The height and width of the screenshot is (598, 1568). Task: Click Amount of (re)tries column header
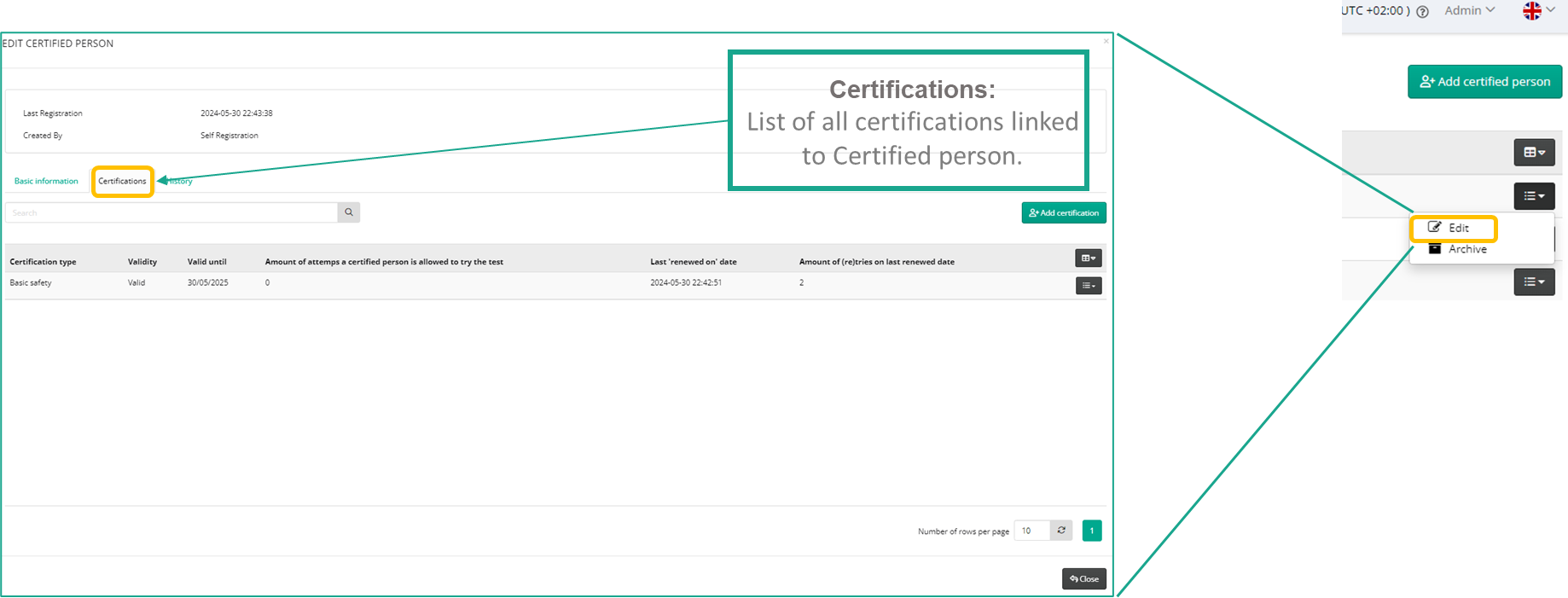(877, 262)
